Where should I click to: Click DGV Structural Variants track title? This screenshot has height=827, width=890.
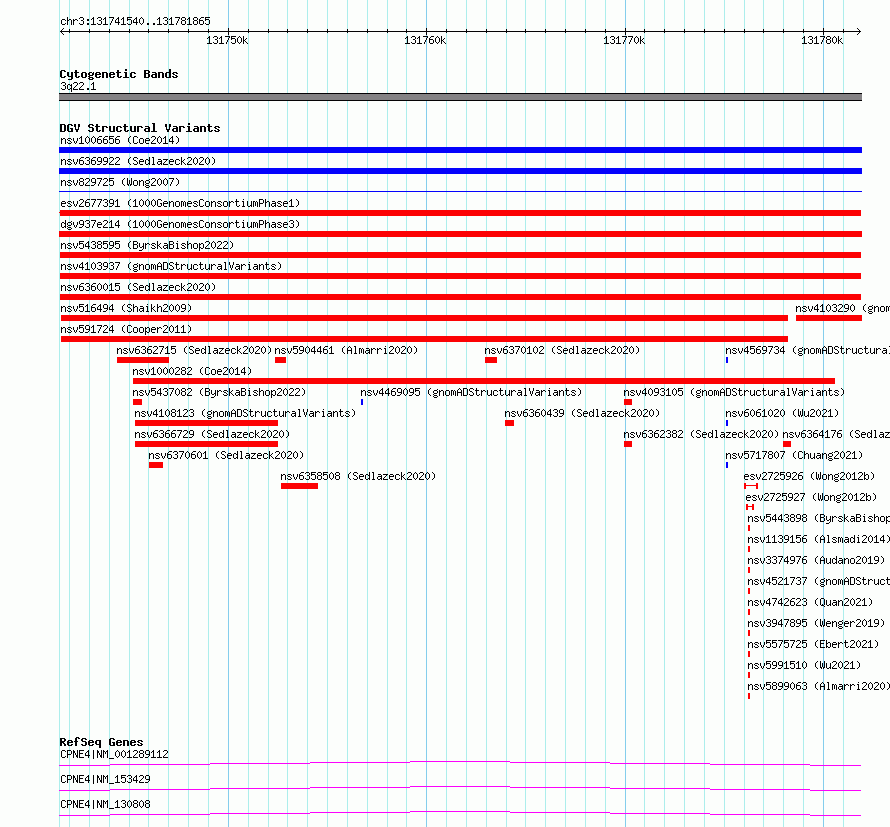[x=140, y=128]
